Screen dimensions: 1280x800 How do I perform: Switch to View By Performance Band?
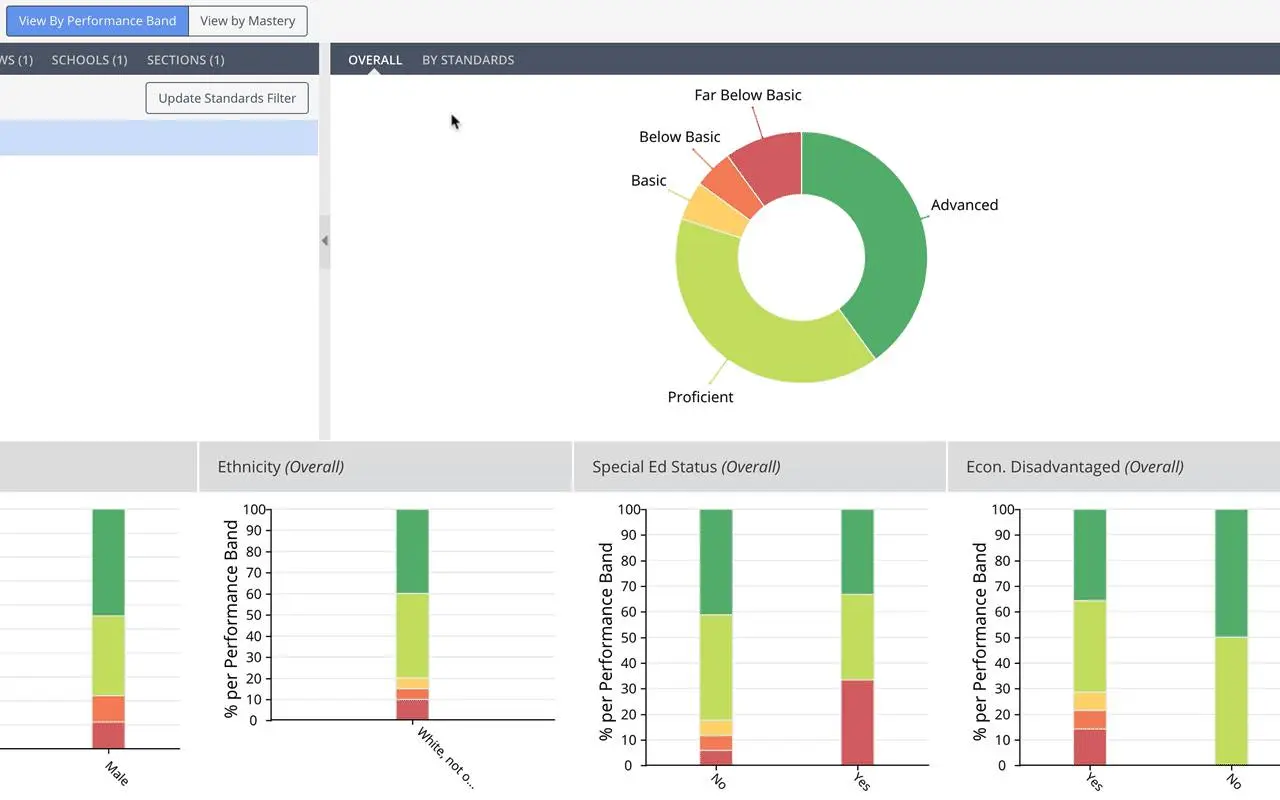[x=97, y=21]
